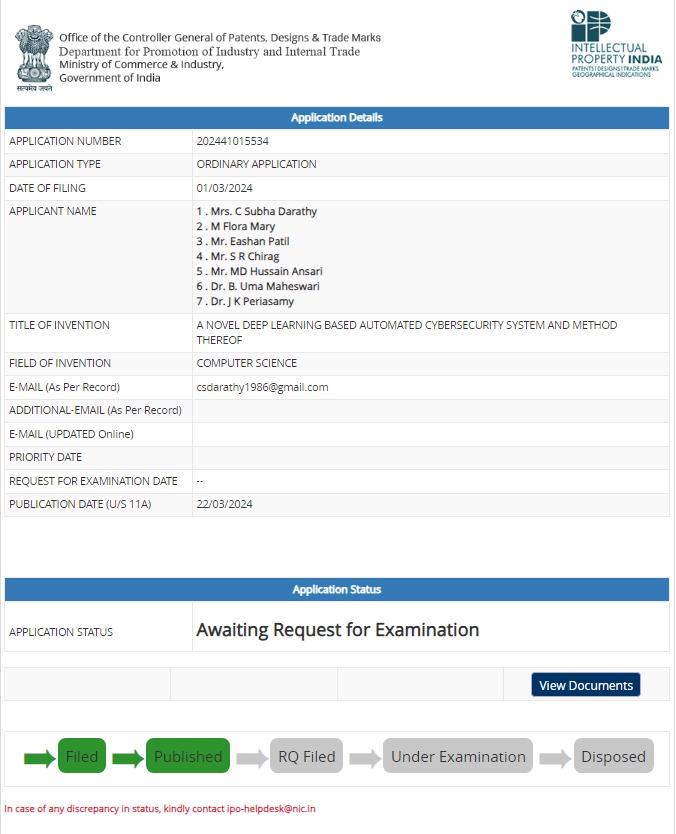Click the ADDITIONAL-EMAIL (As Per Record) label

tap(95, 410)
